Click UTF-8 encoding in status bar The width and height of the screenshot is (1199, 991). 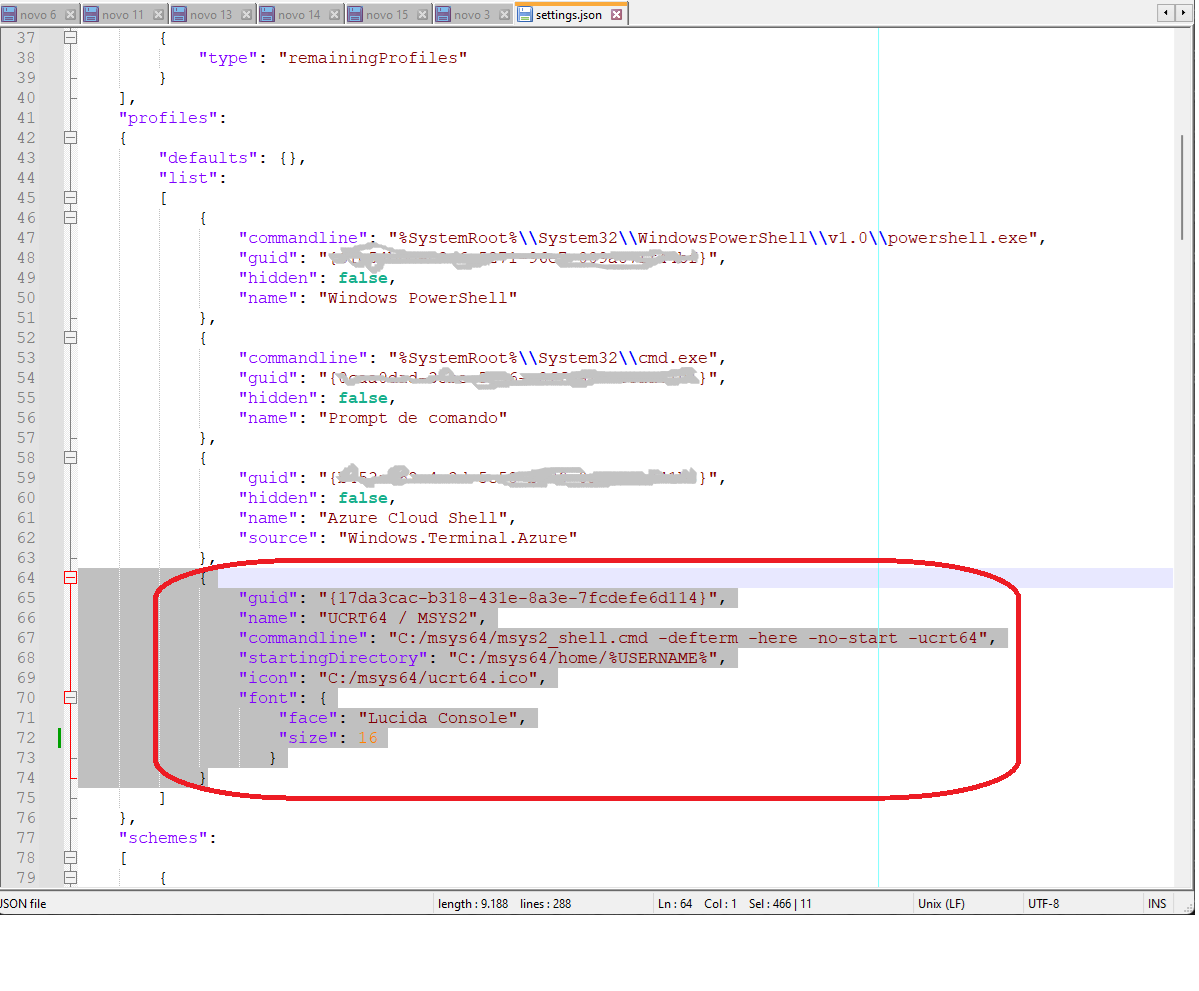(1043, 904)
